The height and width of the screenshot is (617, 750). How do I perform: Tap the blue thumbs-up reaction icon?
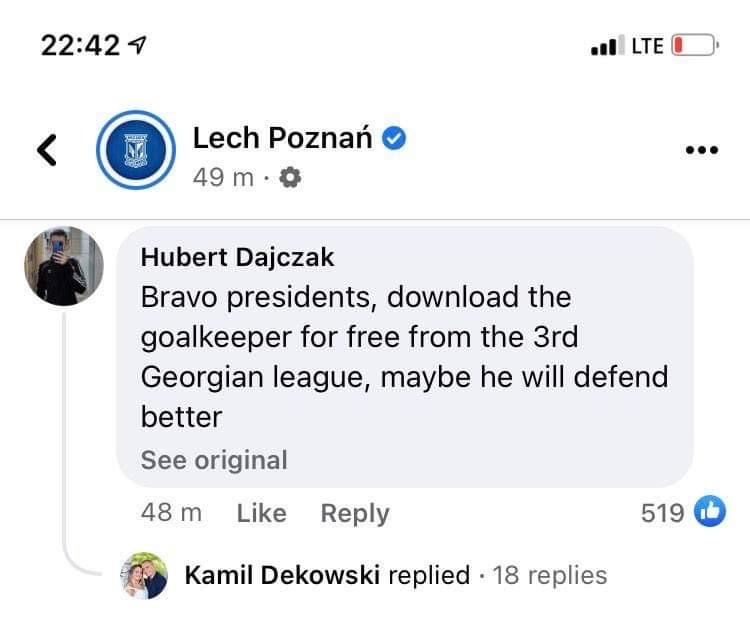pyautogui.click(x=708, y=513)
